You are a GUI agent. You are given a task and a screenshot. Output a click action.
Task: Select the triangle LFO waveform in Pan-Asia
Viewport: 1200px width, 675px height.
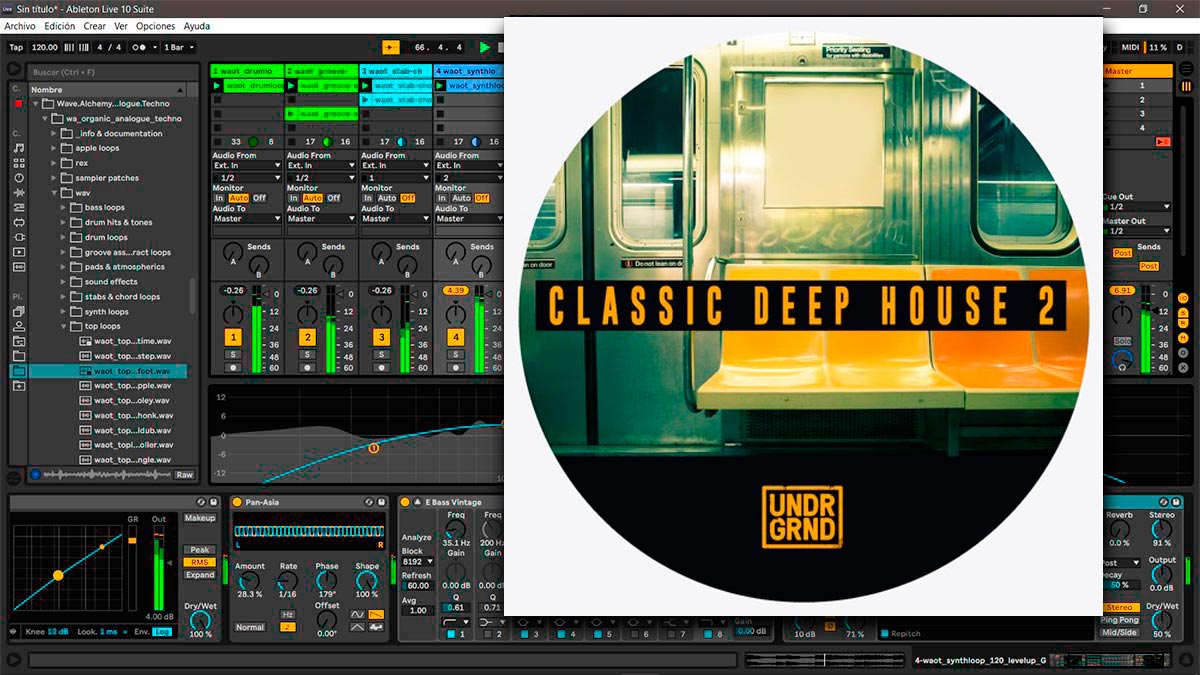358,626
